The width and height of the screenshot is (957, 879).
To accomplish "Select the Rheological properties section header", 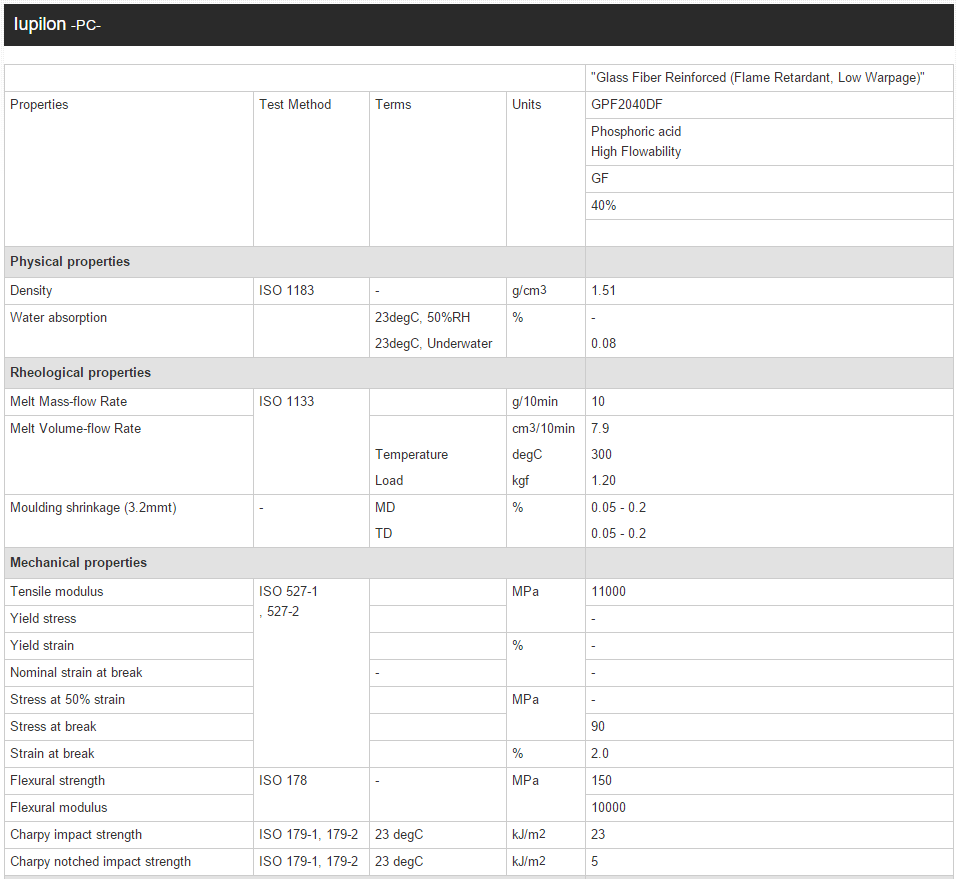I will click(80, 372).
